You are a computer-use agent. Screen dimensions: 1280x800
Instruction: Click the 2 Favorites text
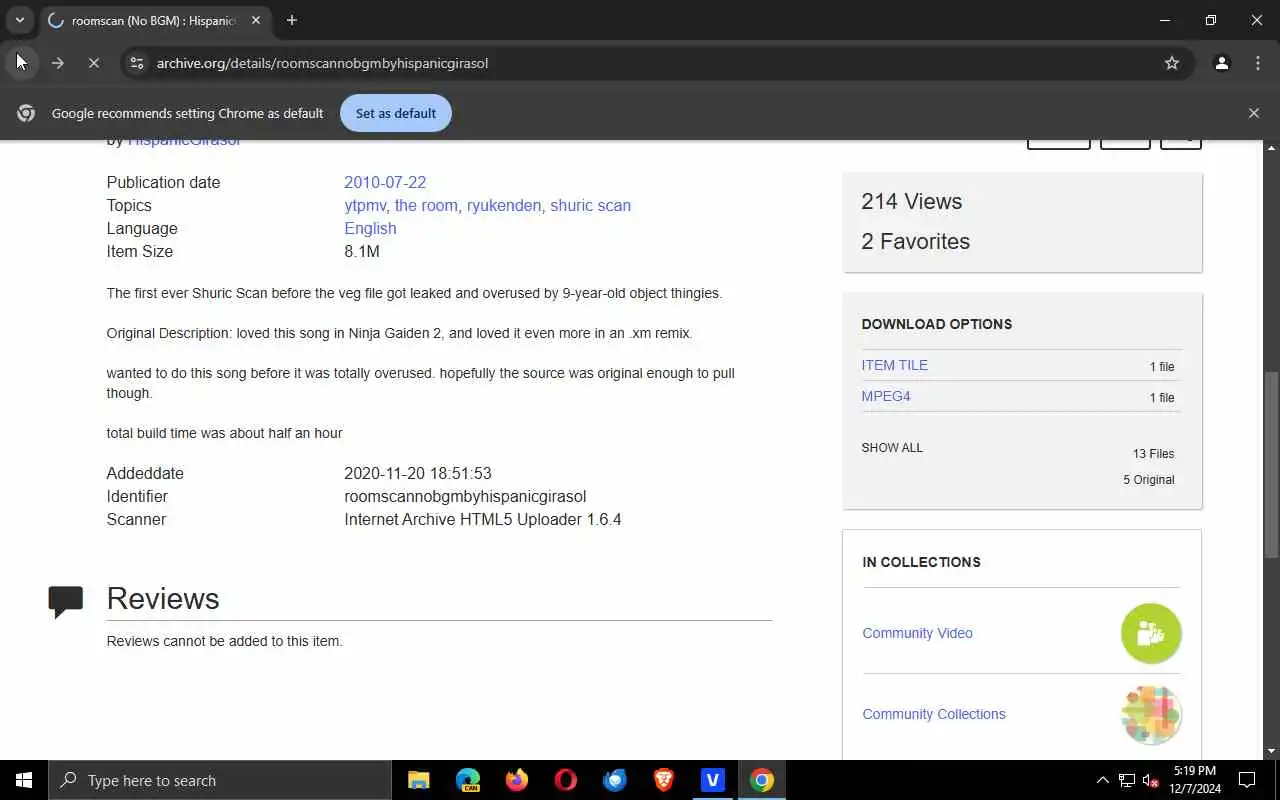tap(916, 241)
